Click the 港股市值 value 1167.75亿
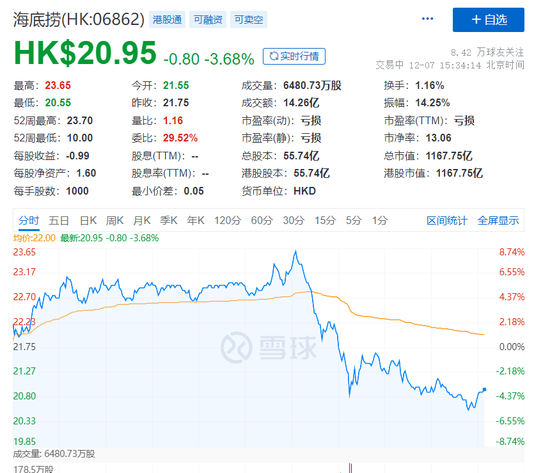 coord(460,173)
